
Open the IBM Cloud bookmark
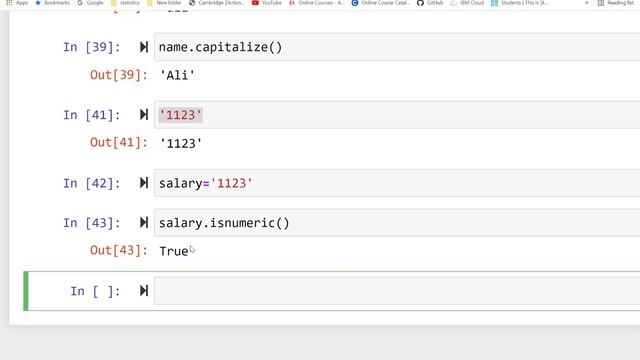tap(467, 3)
